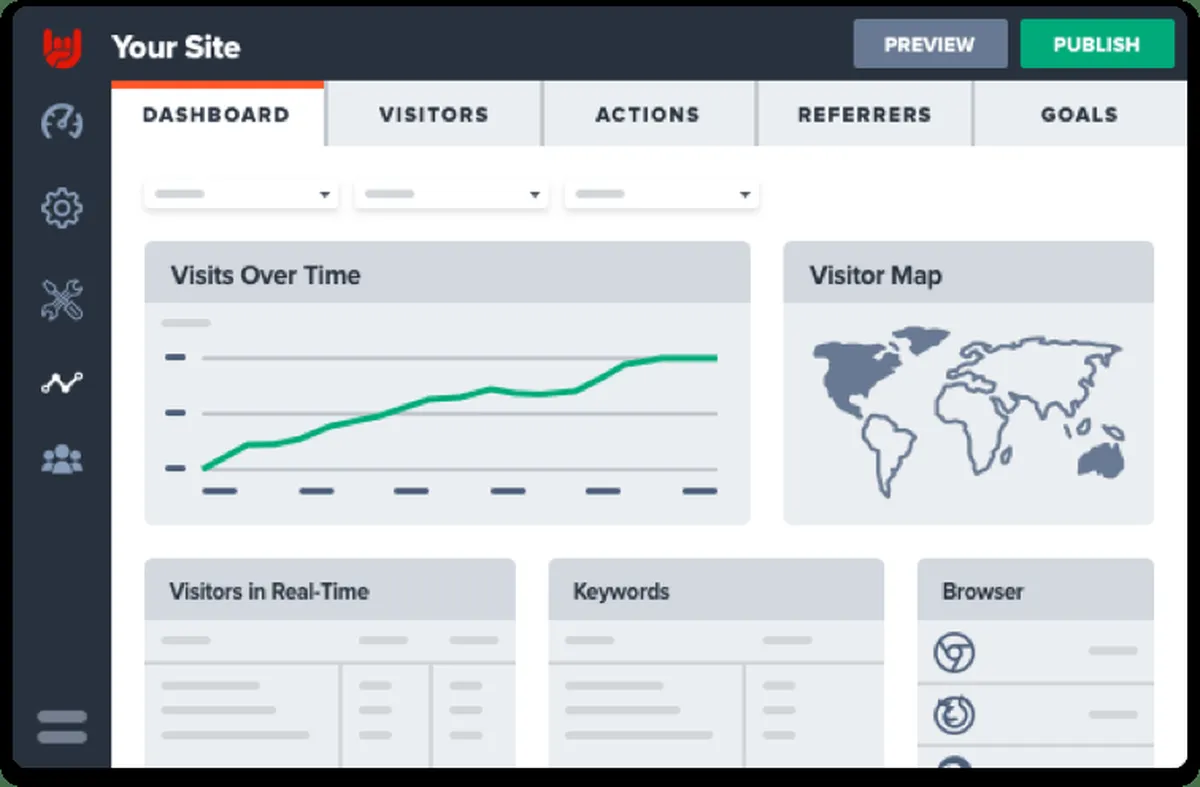
Task: Open the settings gear sidebar icon
Action: [x=62, y=209]
